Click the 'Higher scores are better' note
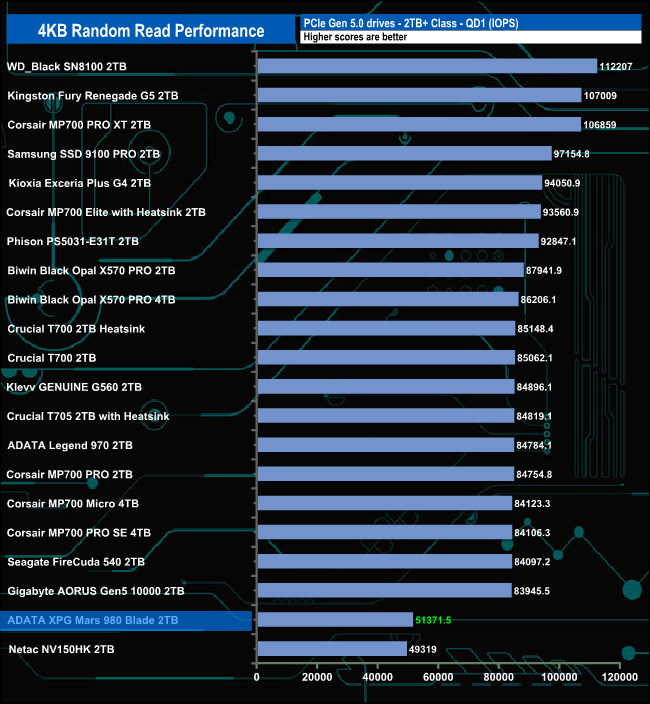The image size is (650, 704). click(x=355, y=37)
